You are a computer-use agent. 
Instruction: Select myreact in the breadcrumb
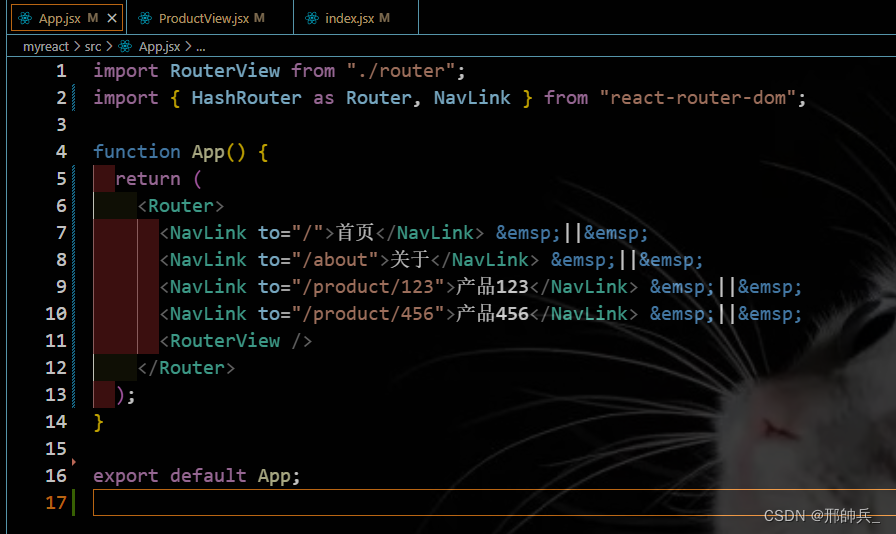[46, 46]
